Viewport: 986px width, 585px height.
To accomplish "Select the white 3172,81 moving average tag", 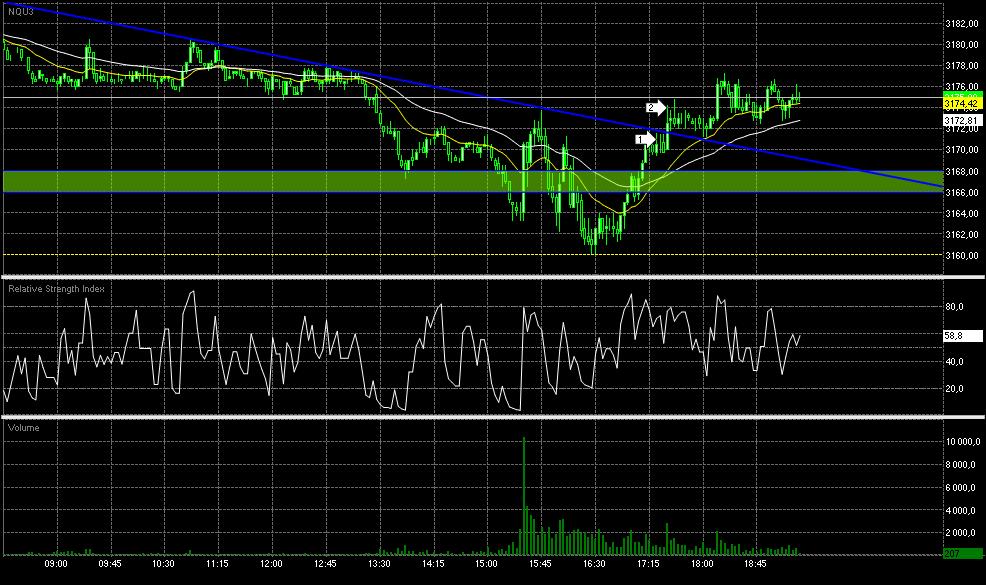I will (x=962, y=120).
